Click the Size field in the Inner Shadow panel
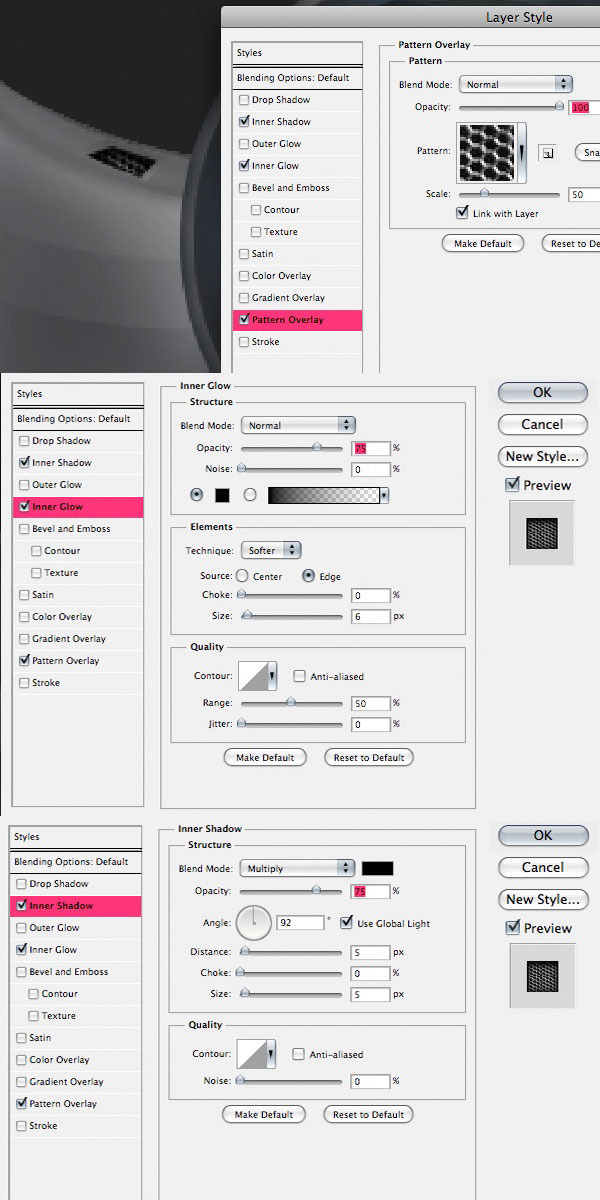 point(370,994)
